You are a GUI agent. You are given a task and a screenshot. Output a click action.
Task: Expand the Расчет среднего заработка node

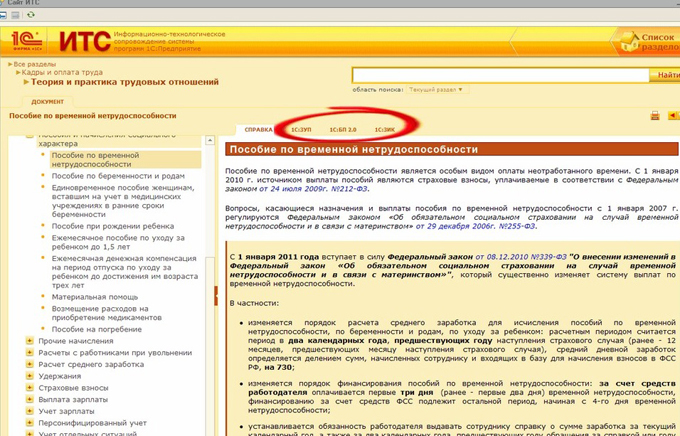click(x=29, y=364)
